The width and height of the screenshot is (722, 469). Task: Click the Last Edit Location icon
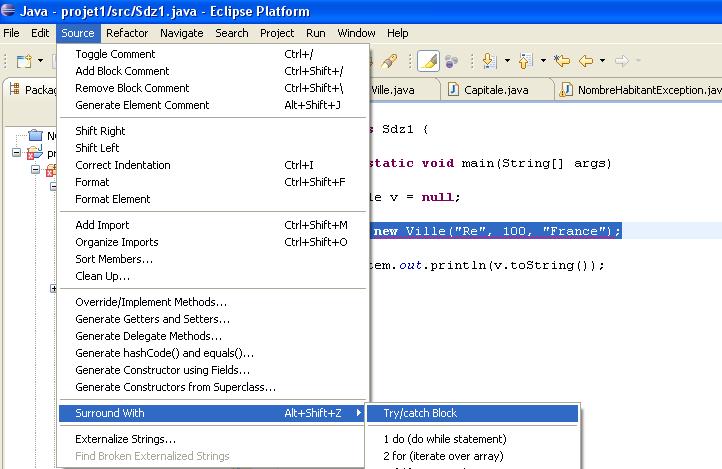[x=562, y=61]
